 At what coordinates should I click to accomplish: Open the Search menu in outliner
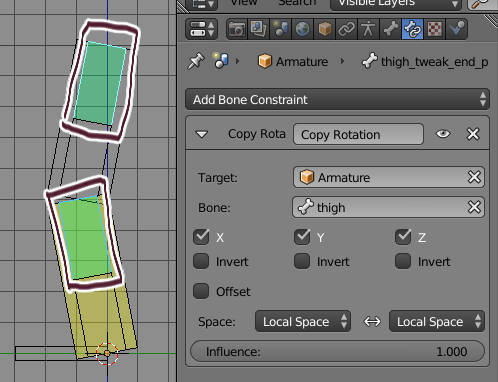297,3
